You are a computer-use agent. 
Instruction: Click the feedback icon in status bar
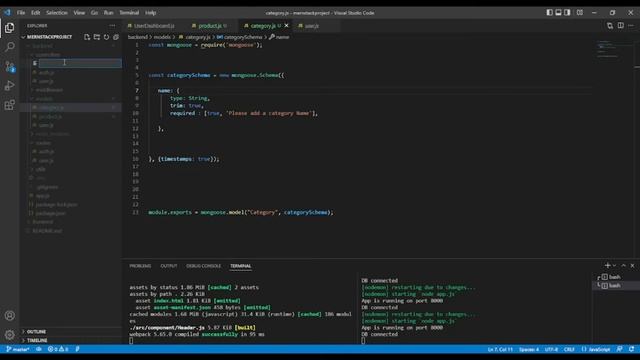[x=620, y=349]
